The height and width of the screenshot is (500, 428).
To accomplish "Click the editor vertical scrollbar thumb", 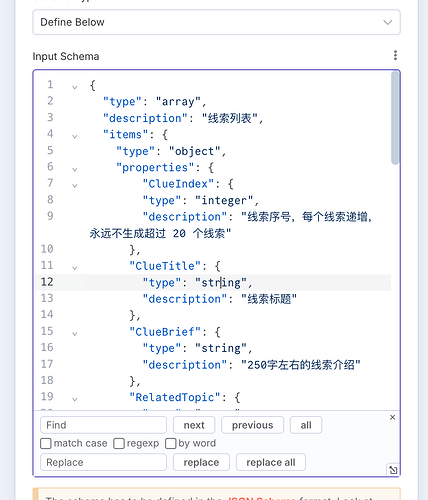I will 395,118.
